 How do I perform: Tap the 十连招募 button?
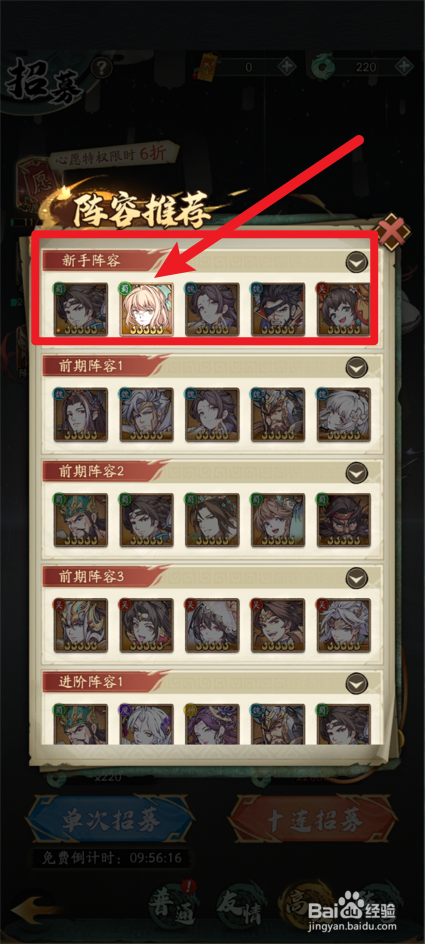point(314,819)
